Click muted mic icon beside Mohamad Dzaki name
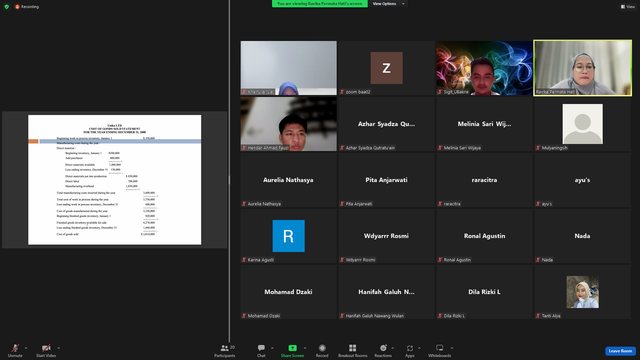This screenshot has height=360, width=640. tap(244, 316)
